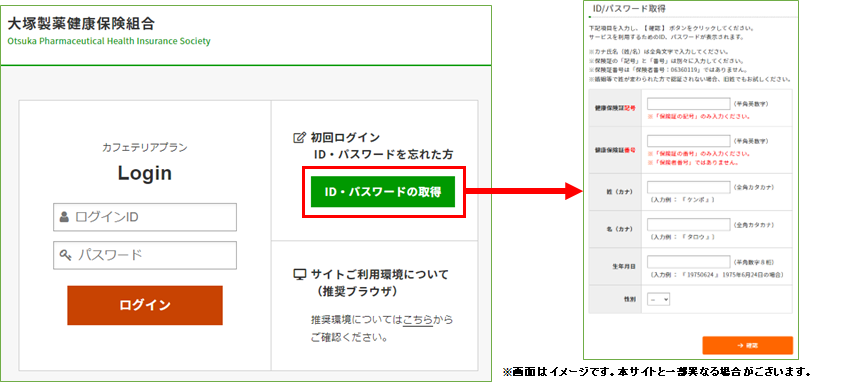Click the ログインID input field

(x=145, y=217)
